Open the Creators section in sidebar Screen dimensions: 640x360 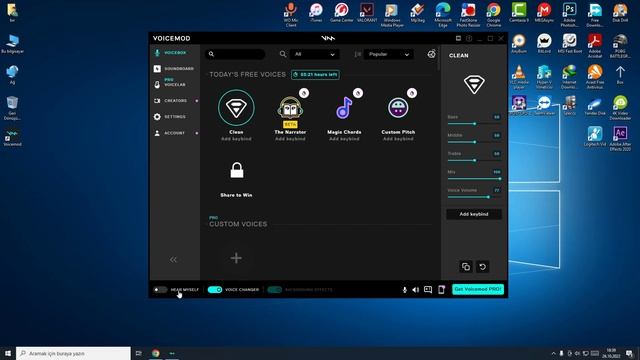(171, 100)
